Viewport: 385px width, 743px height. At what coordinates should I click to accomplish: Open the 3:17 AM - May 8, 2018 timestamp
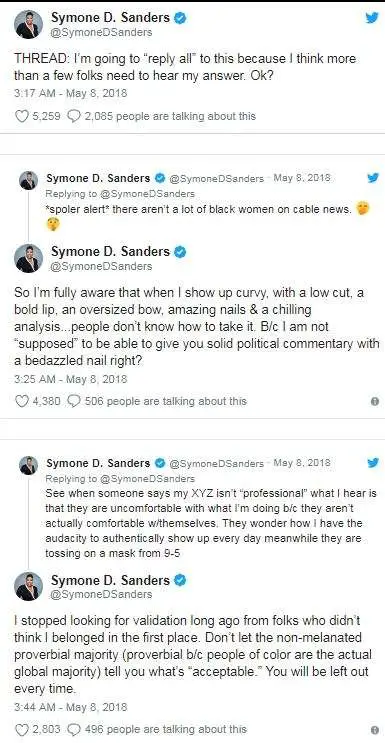click(71, 93)
